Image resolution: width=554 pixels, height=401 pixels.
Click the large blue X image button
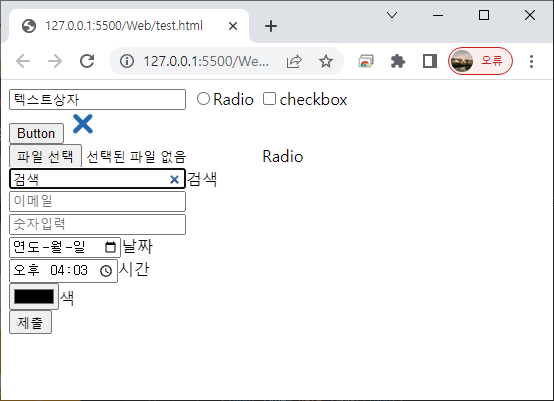[83, 124]
